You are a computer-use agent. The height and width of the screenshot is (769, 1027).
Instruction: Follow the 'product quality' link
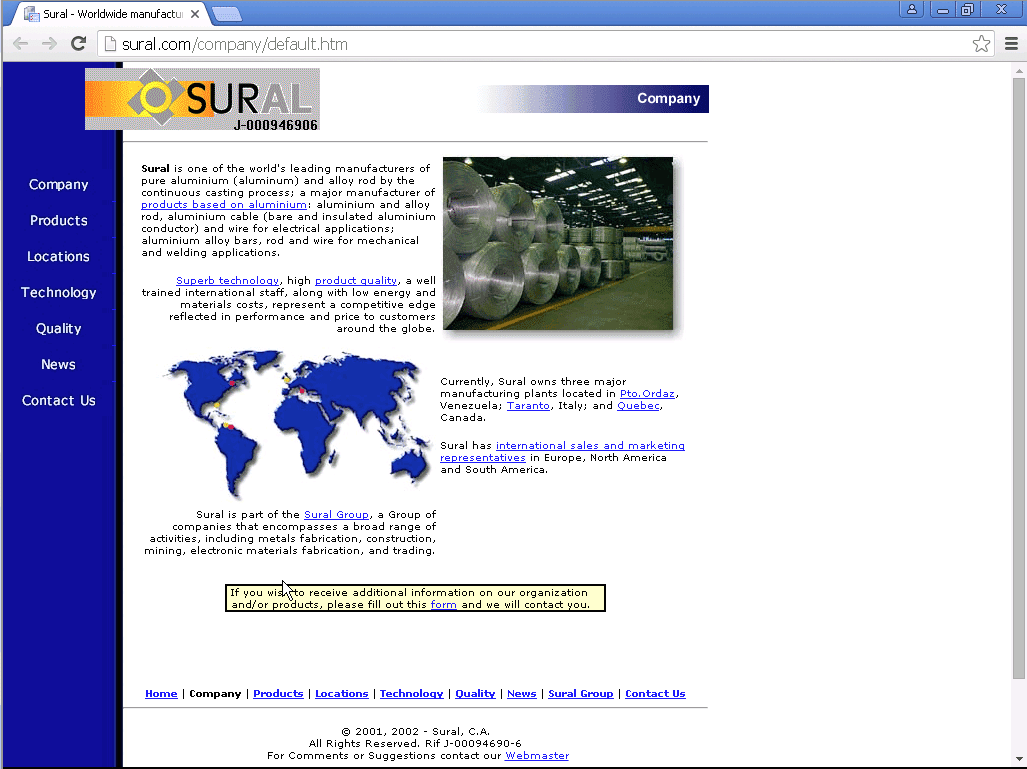(x=356, y=280)
